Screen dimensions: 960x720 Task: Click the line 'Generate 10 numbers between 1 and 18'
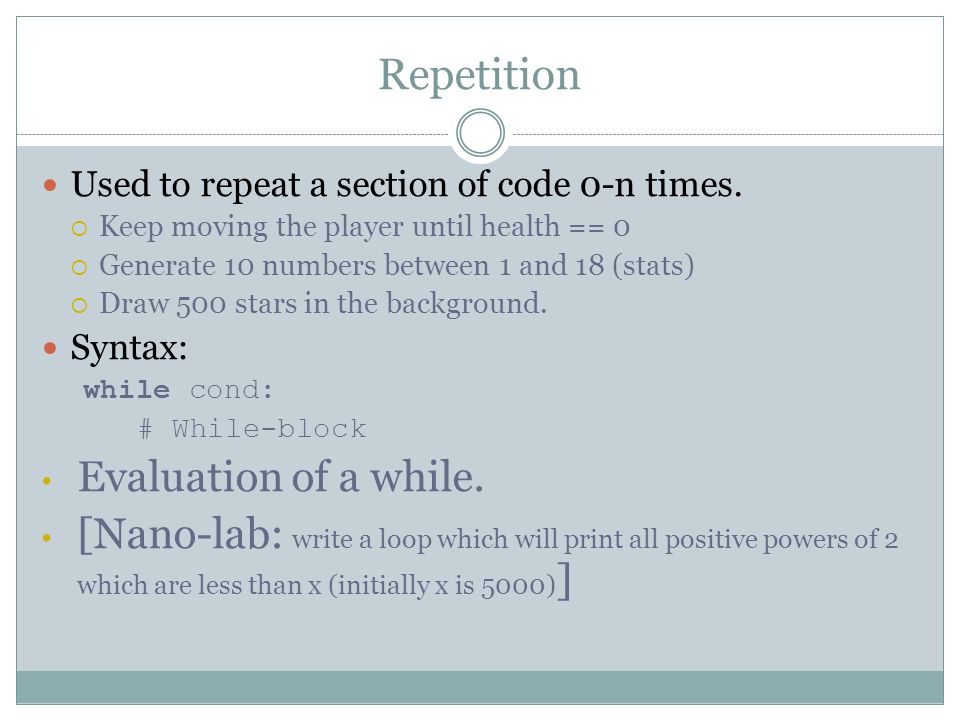tap(351, 266)
